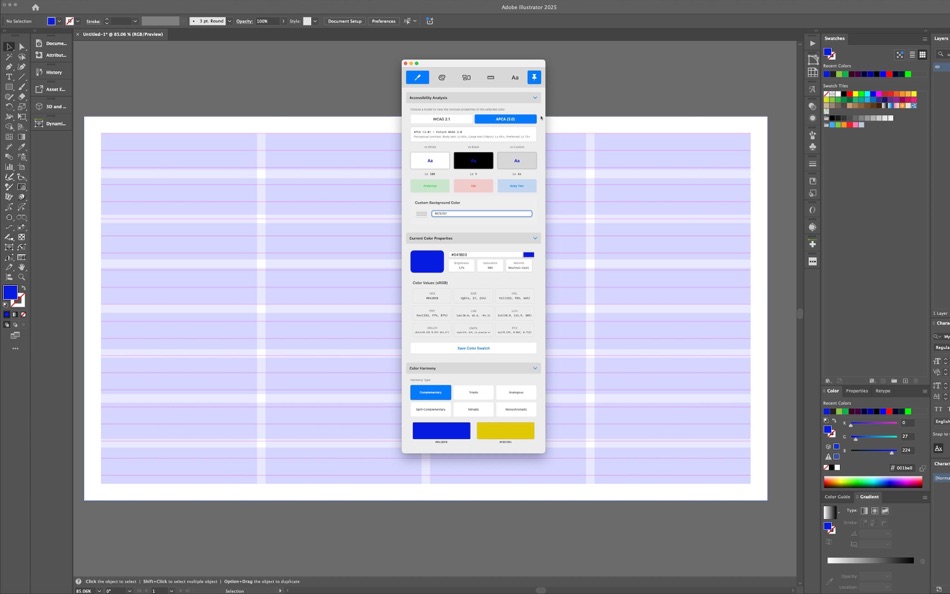Click the Custom Background Color hex field

482,213
